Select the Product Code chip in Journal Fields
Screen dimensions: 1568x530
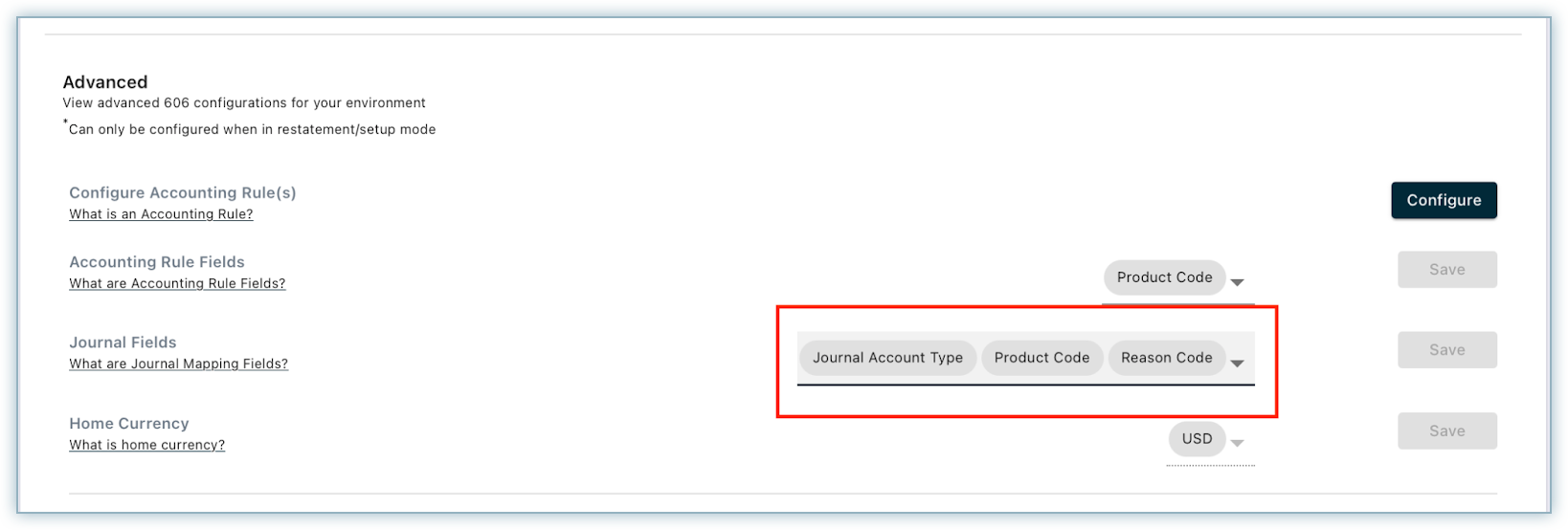click(x=1042, y=358)
